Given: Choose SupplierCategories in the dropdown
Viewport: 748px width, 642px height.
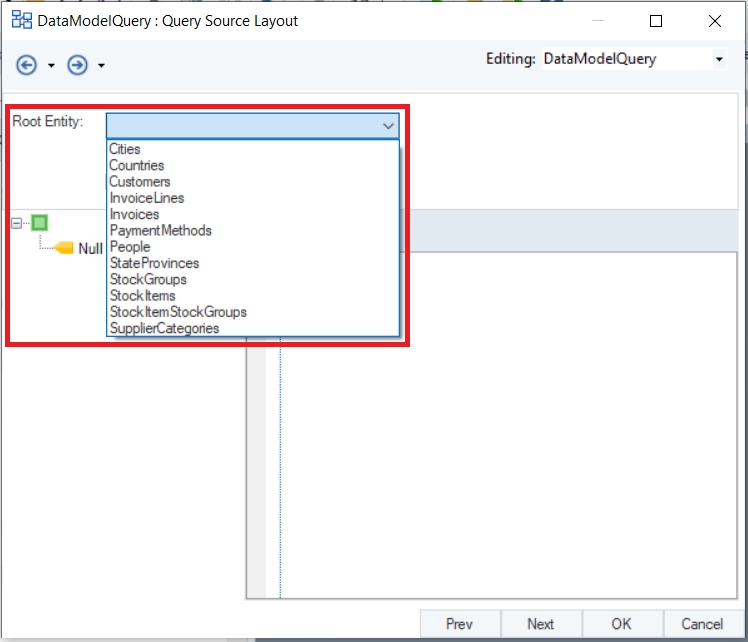Looking at the screenshot, I should click(165, 328).
